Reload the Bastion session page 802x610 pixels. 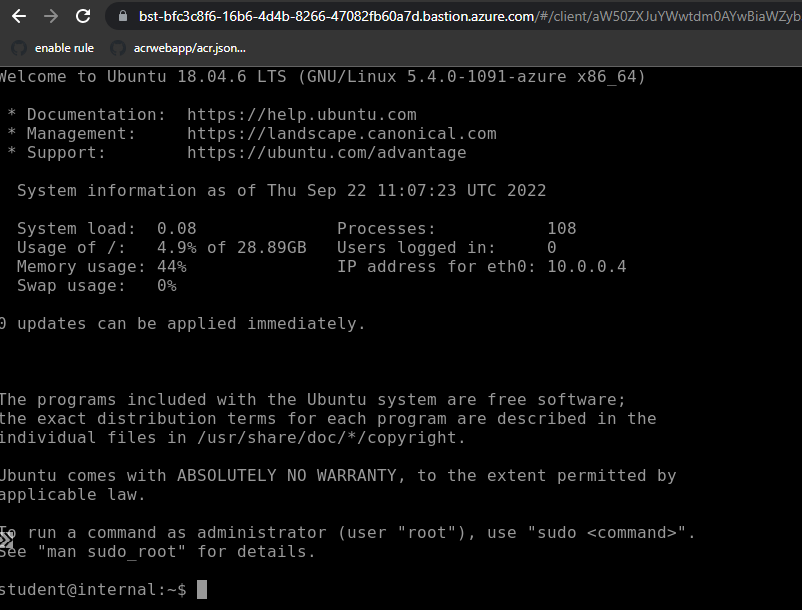[x=84, y=16]
